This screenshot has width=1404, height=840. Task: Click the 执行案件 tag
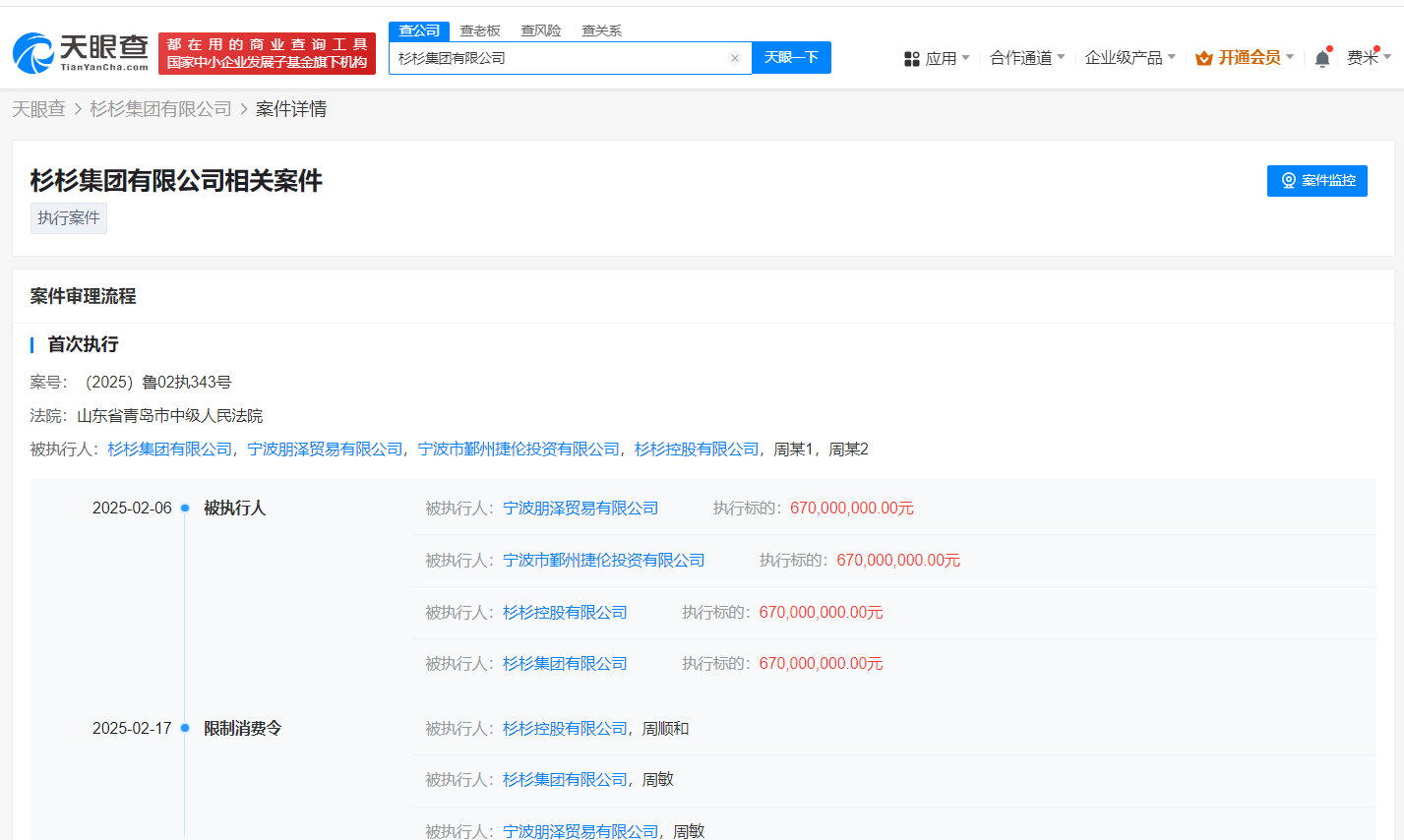[x=69, y=218]
